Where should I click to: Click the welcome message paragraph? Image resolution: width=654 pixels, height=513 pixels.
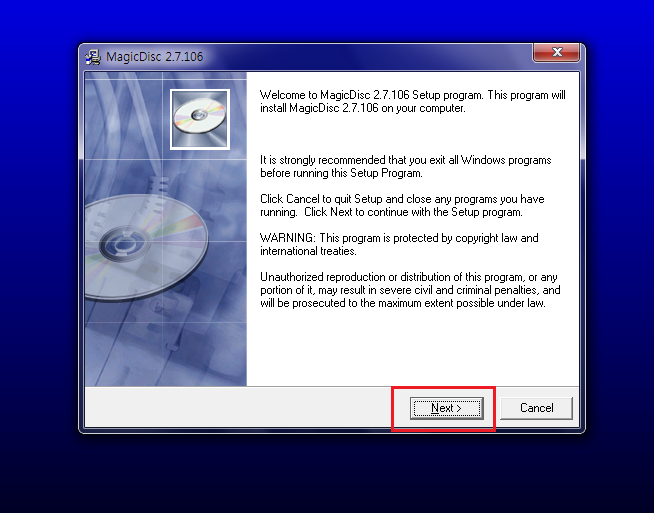click(412, 102)
